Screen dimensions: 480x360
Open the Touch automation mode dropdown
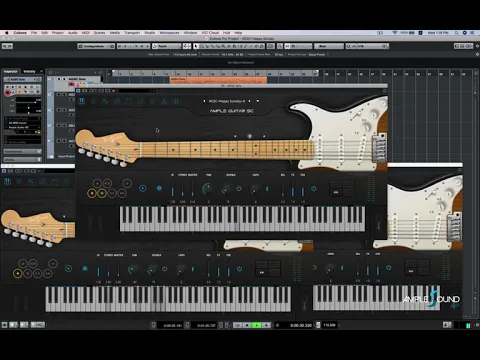[166, 46]
